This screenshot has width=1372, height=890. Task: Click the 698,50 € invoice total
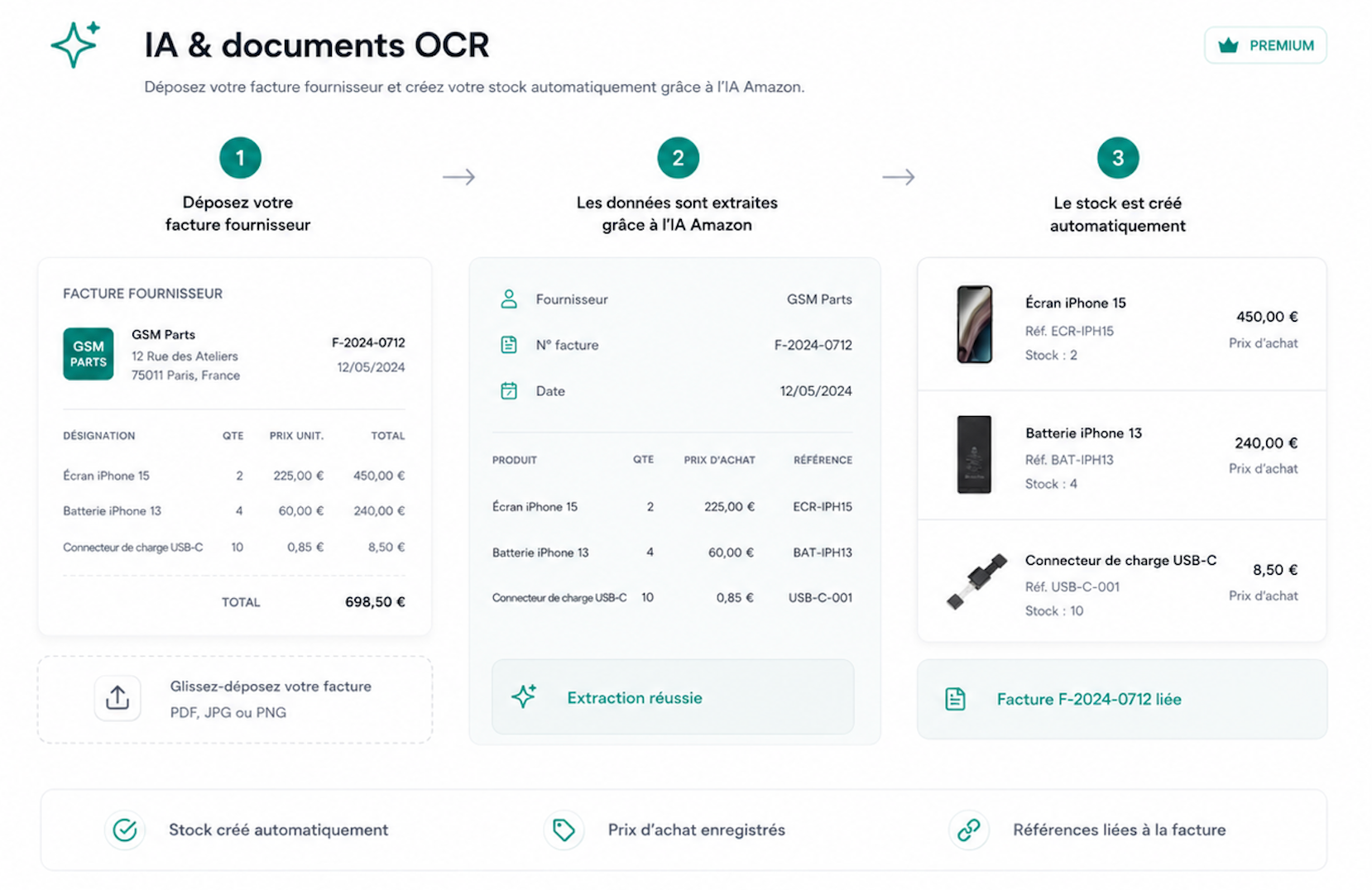click(375, 602)
